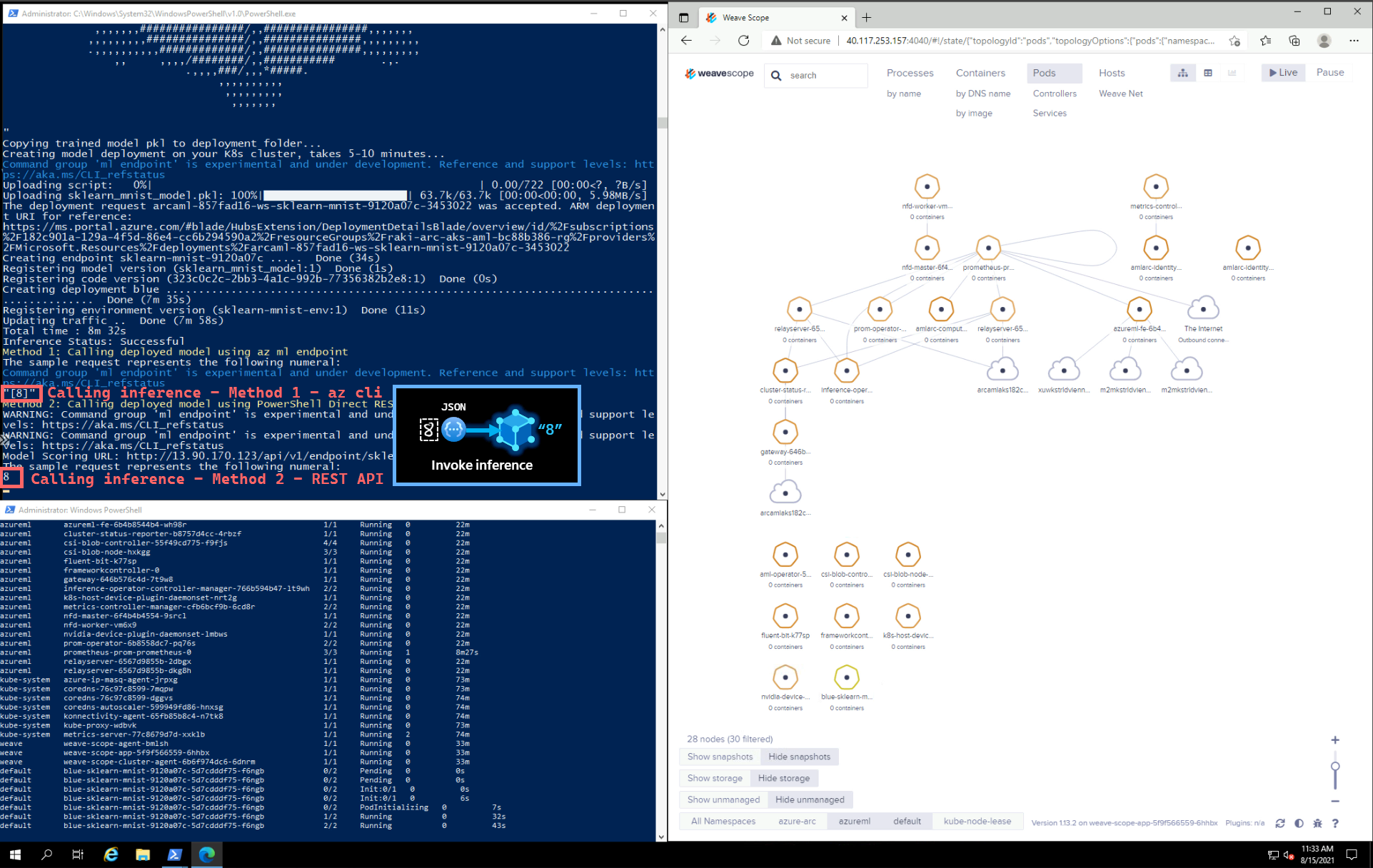The image size is (1373, 868).
Task: Click the Windows Start button
Action: [x=15, y=854]
